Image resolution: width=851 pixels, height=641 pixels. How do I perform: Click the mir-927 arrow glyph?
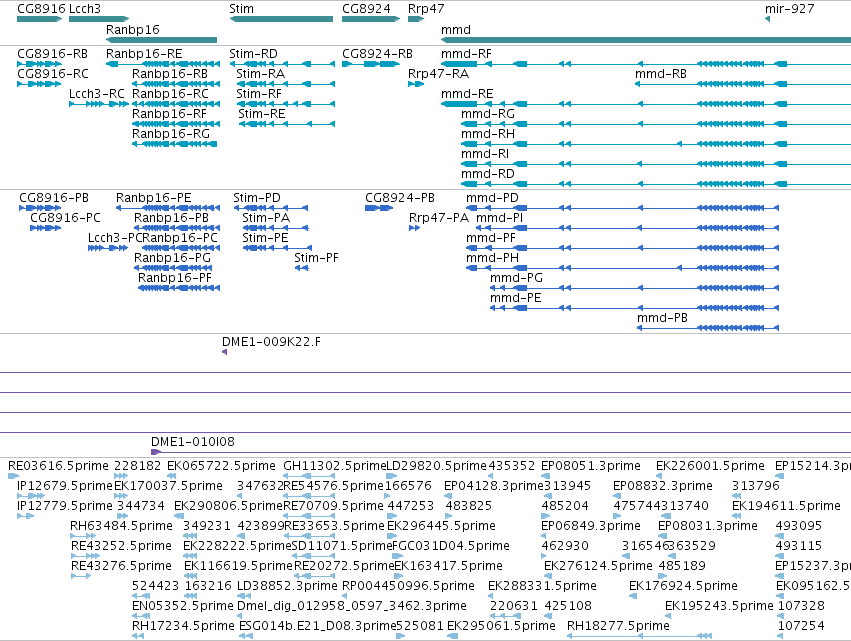pyautogui.click(x=767, y=19)
